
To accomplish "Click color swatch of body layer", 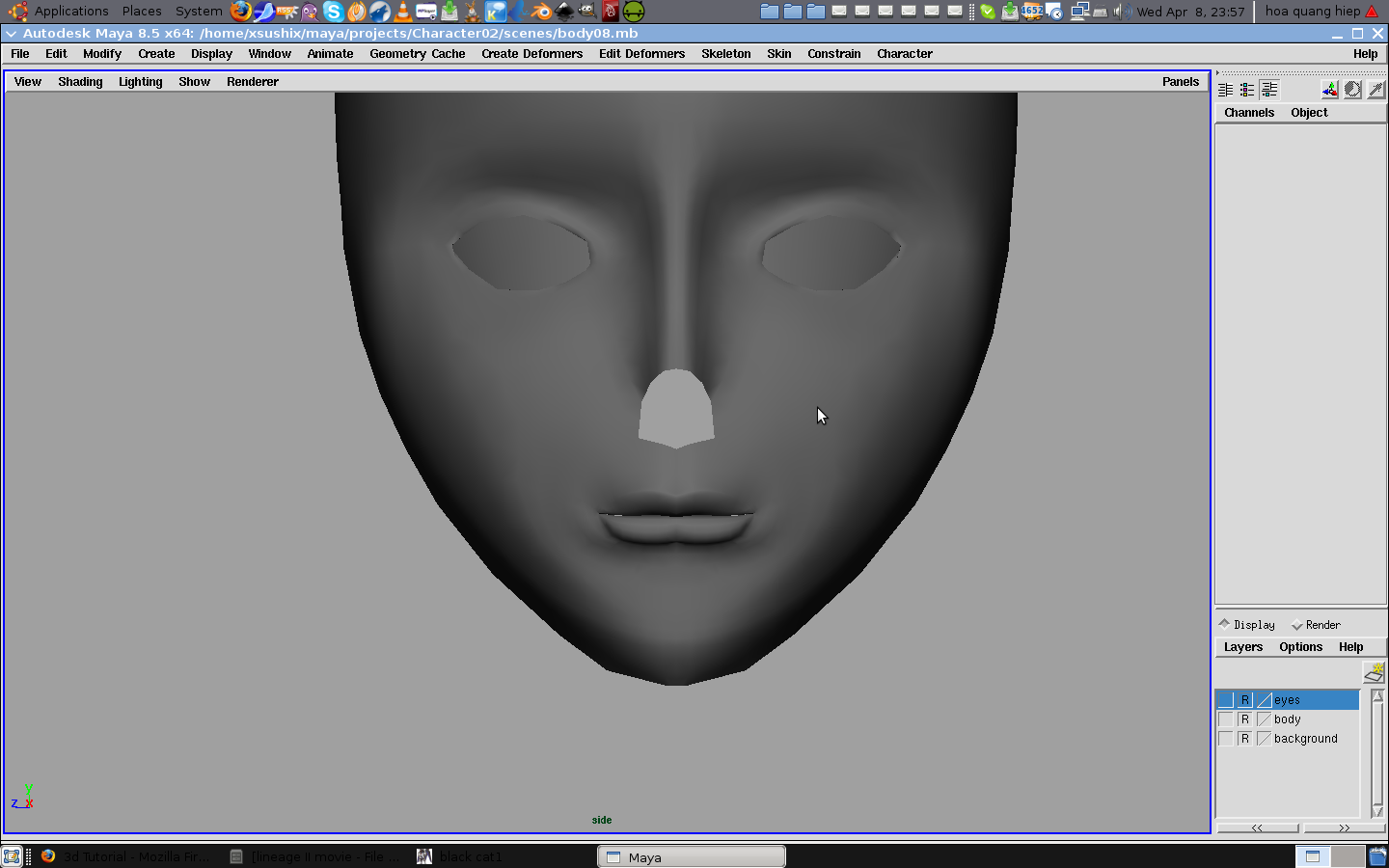I will coord(1264,719).
